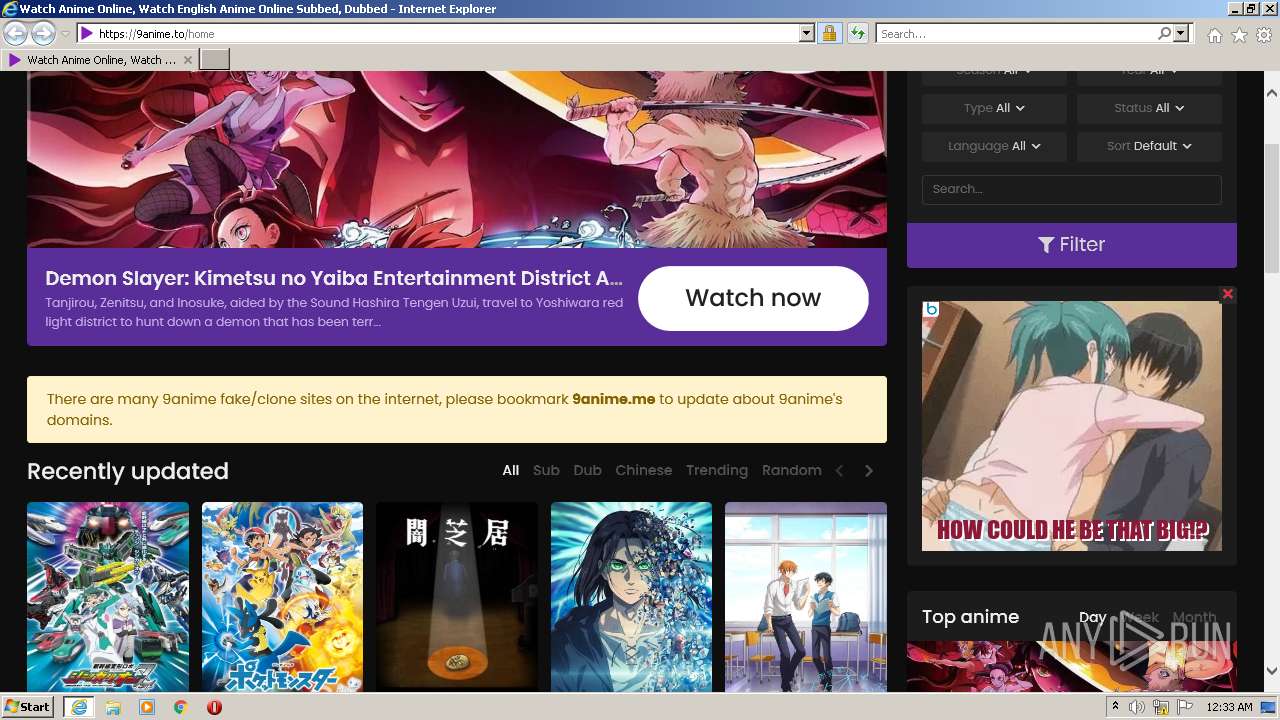Select the Random tab in Recently updated
This screenshot has width=1280, height=720.
pyautogui.click(x=792, y=470)
